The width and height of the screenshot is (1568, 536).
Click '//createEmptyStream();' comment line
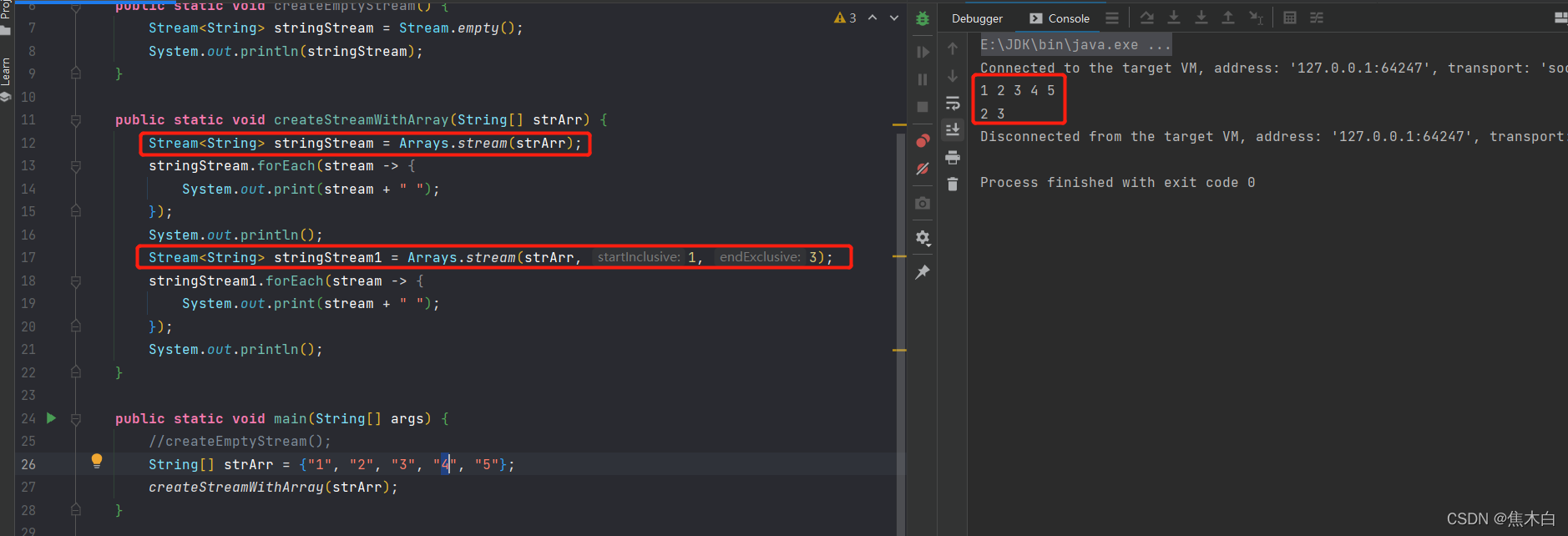pyautogui.click(x=240, y=442)
